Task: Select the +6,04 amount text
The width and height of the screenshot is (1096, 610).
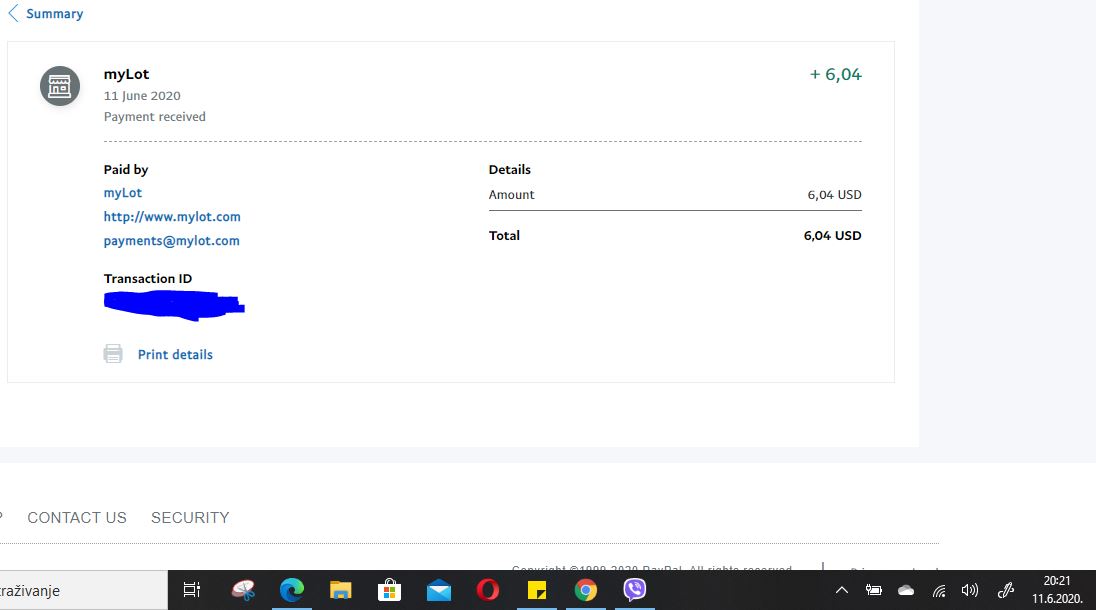Action: 835,74
